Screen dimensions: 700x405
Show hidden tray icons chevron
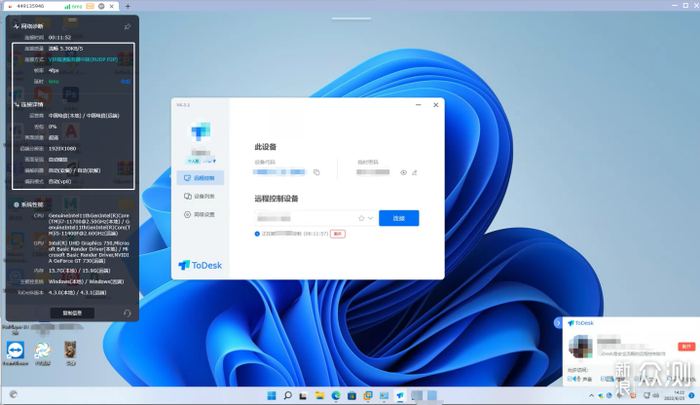click(592, 396)
